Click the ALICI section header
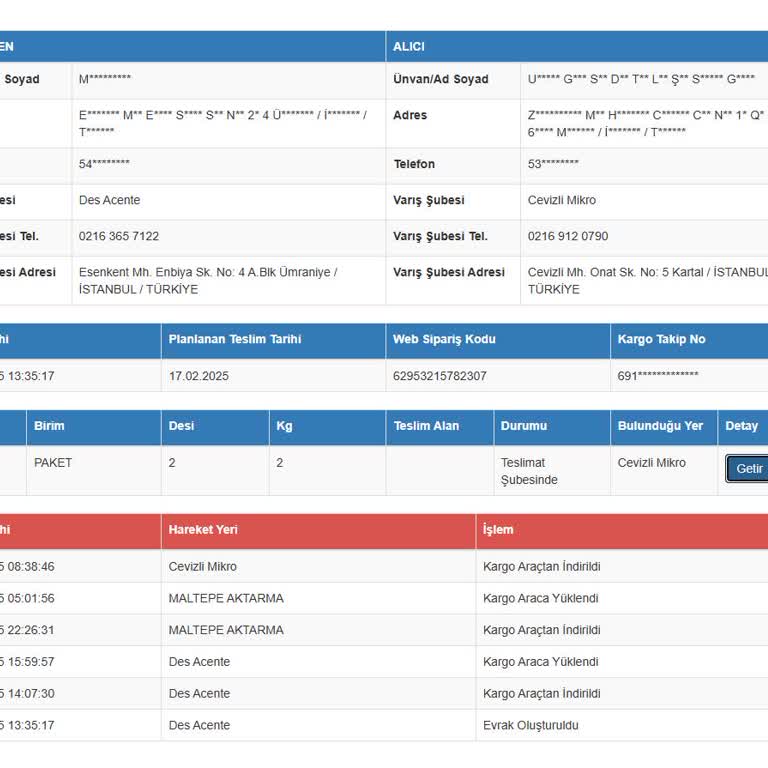 (x=409, y=47)
